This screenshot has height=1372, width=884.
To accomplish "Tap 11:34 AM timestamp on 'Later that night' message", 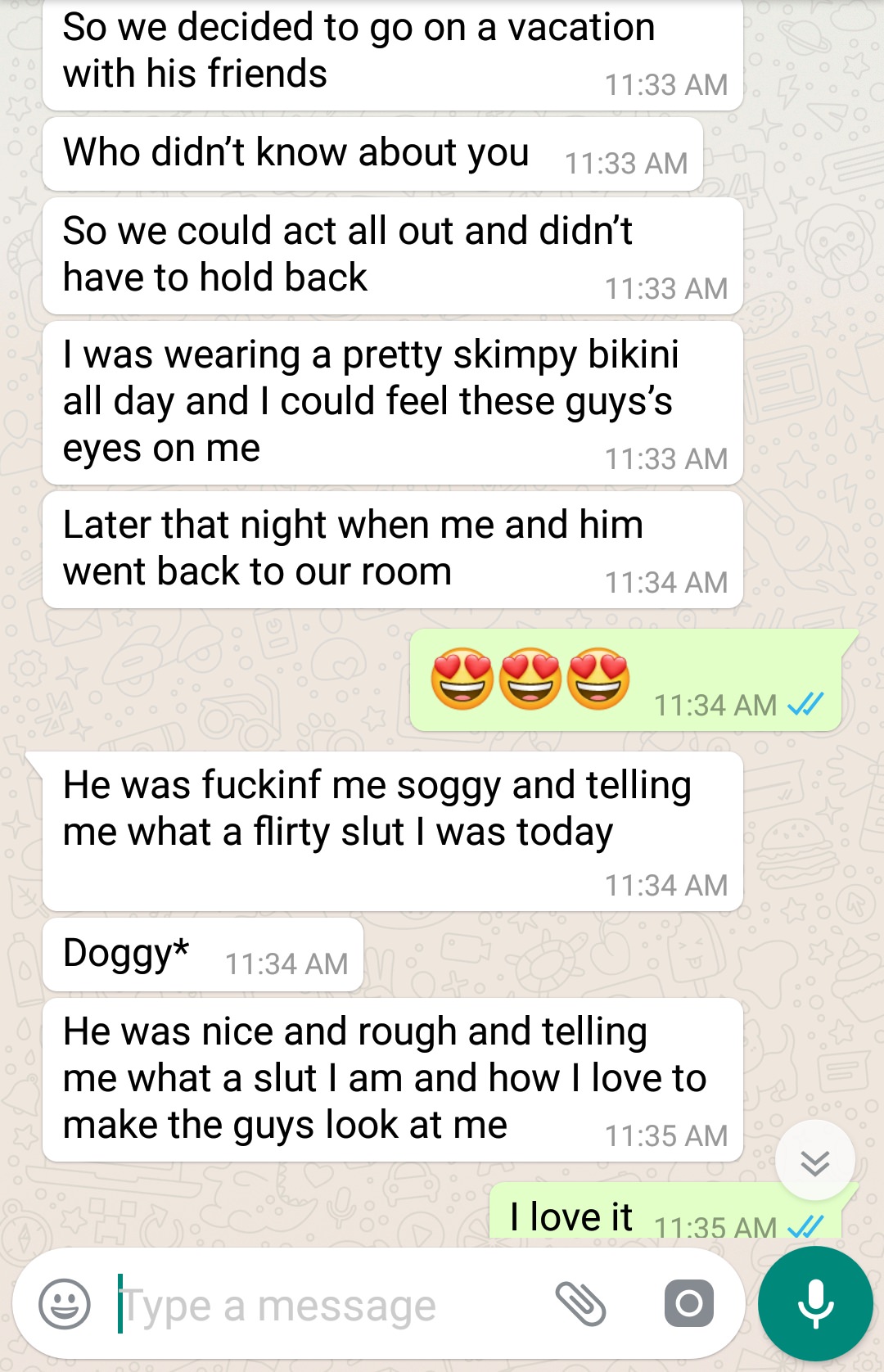I will point(666,582).
